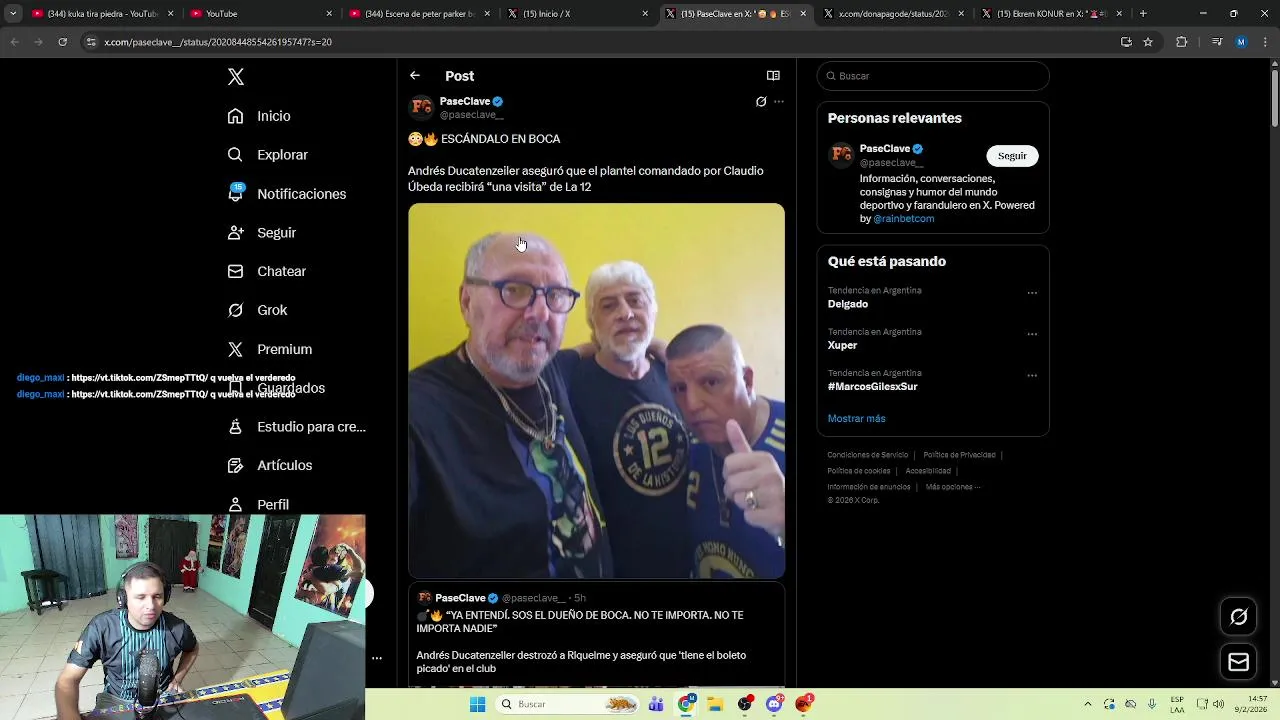Click the browser address bar
Image resolution: width=1280 pixels, height=720 pixels.
tap(600, 42)
